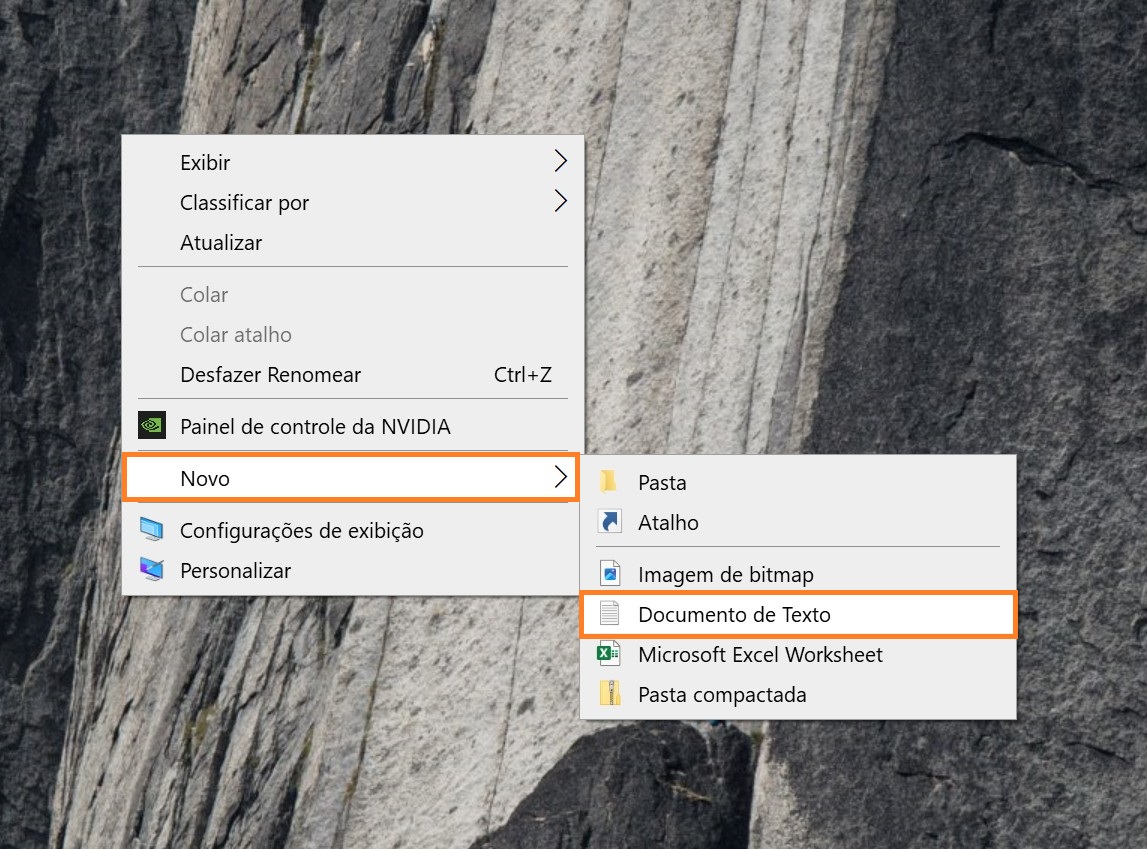Click the Personalizar screen icon
Image resolution: width=1147 pixels, height=849 pixels.
point(151,570)
